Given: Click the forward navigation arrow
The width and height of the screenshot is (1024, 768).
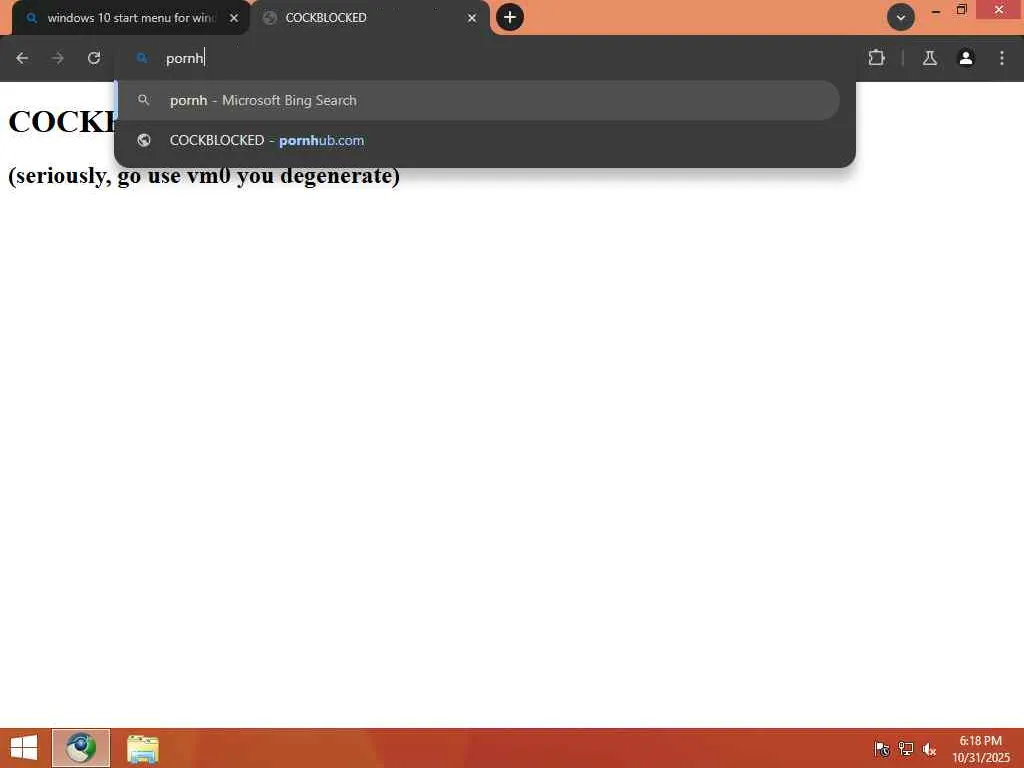Looking at the screenshot, I should (58, 58).
